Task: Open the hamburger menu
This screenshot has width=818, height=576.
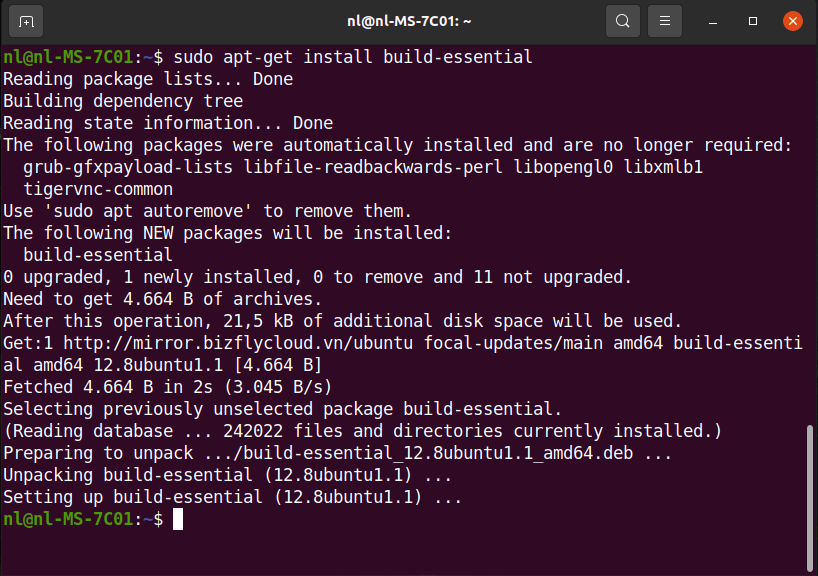Action: tap(665, 21)
